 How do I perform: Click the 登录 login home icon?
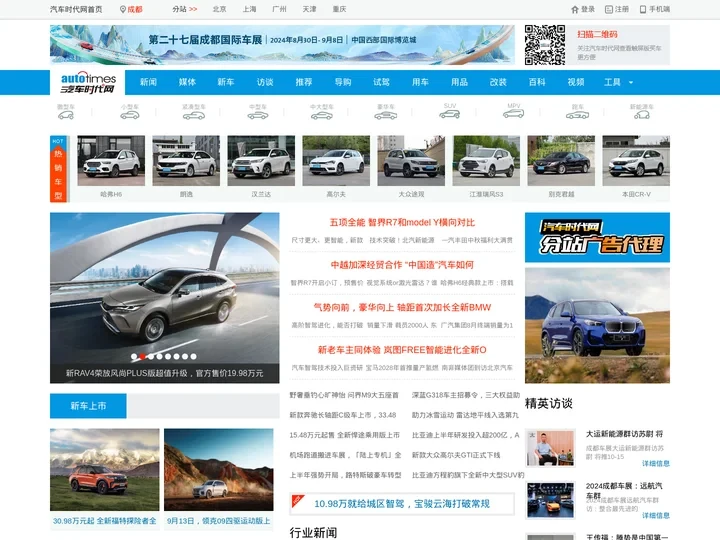click(574, 9)
